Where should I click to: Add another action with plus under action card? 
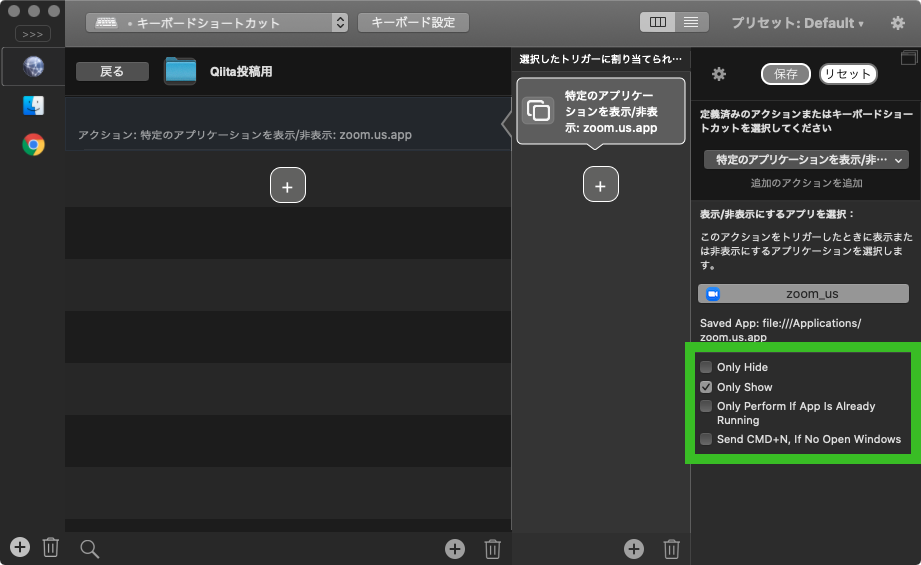tap(600, 184)
